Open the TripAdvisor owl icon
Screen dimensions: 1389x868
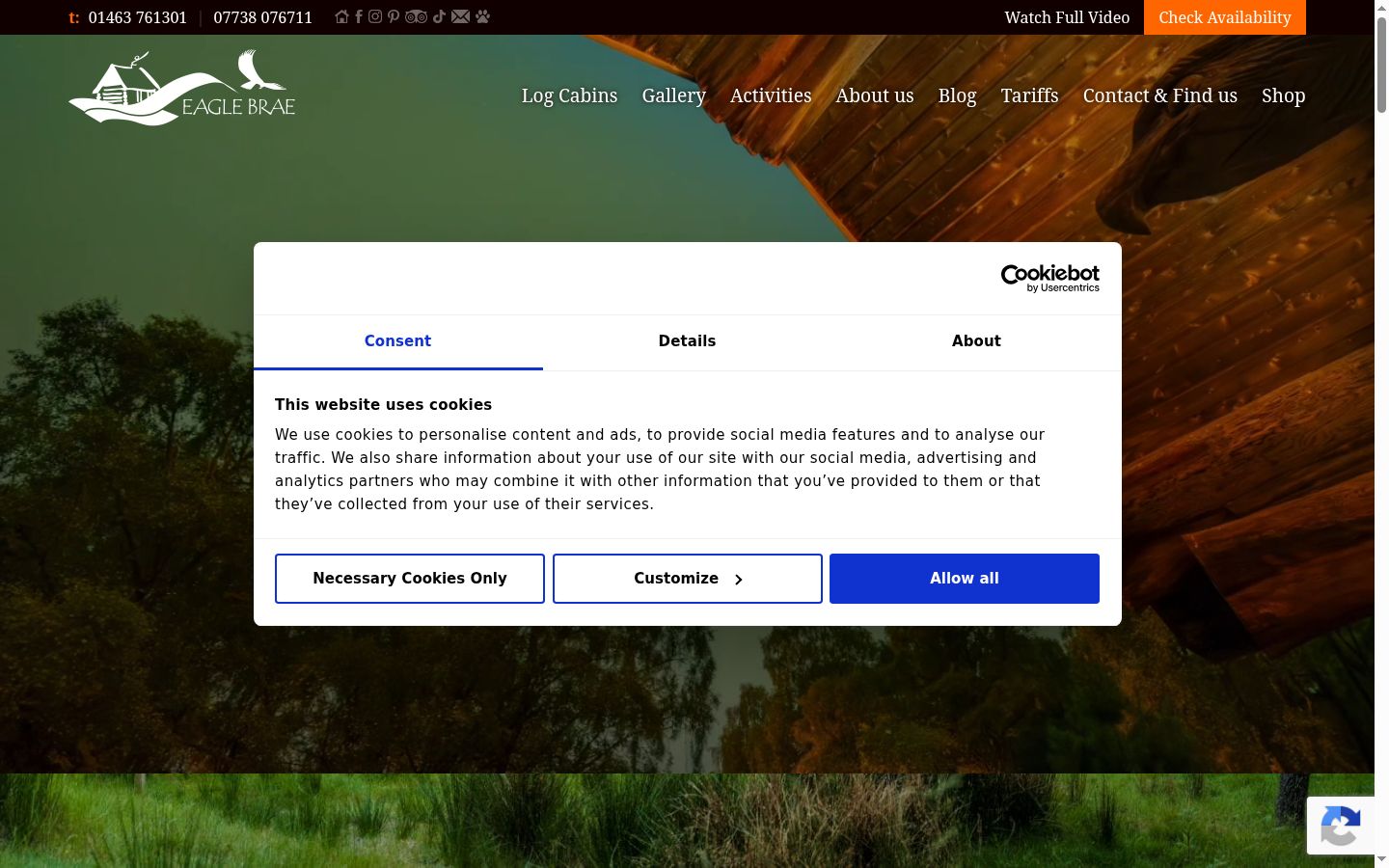pyautogui.click(x=416, y=16)
